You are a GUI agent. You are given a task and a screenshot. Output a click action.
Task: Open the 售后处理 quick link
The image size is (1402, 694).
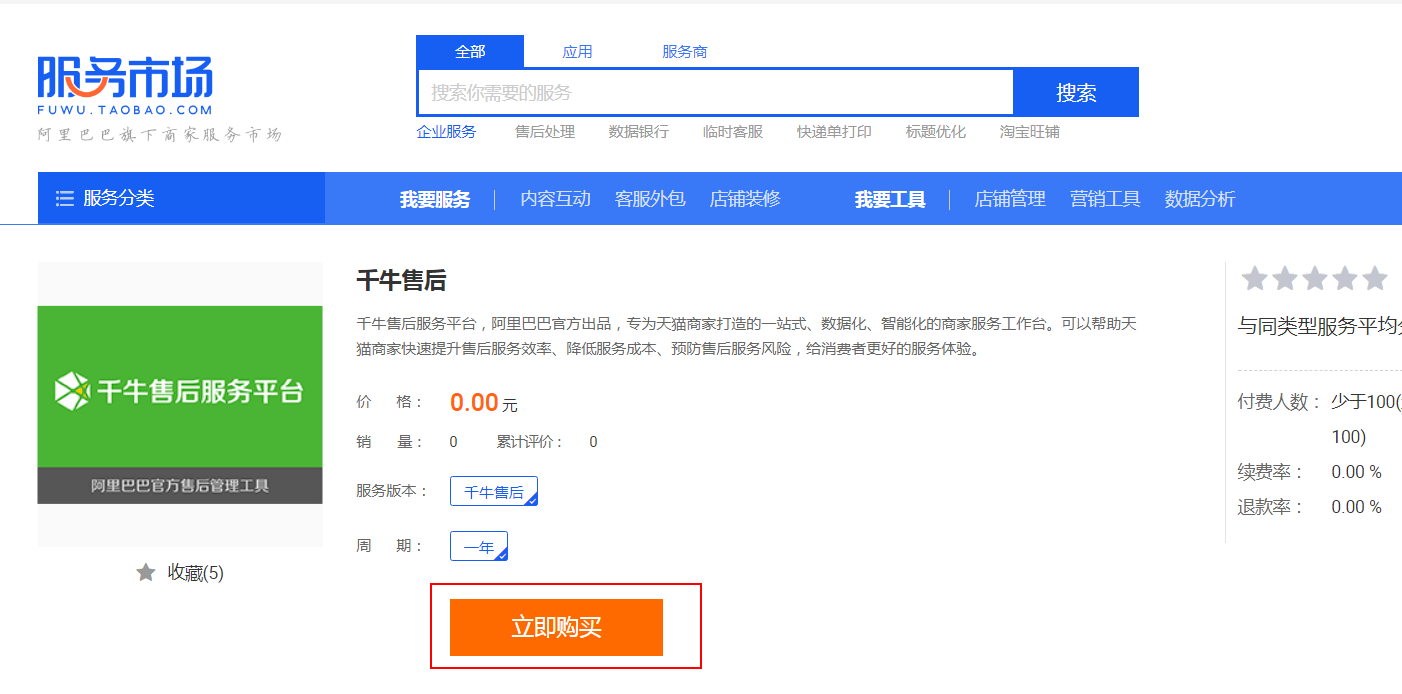545,132
